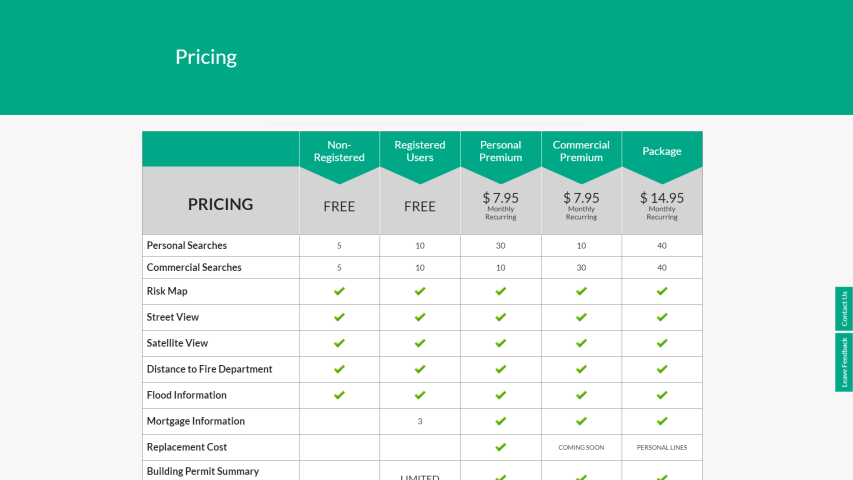Click the $14.95 Package price
853x480 pixels.
pos(662,198)
